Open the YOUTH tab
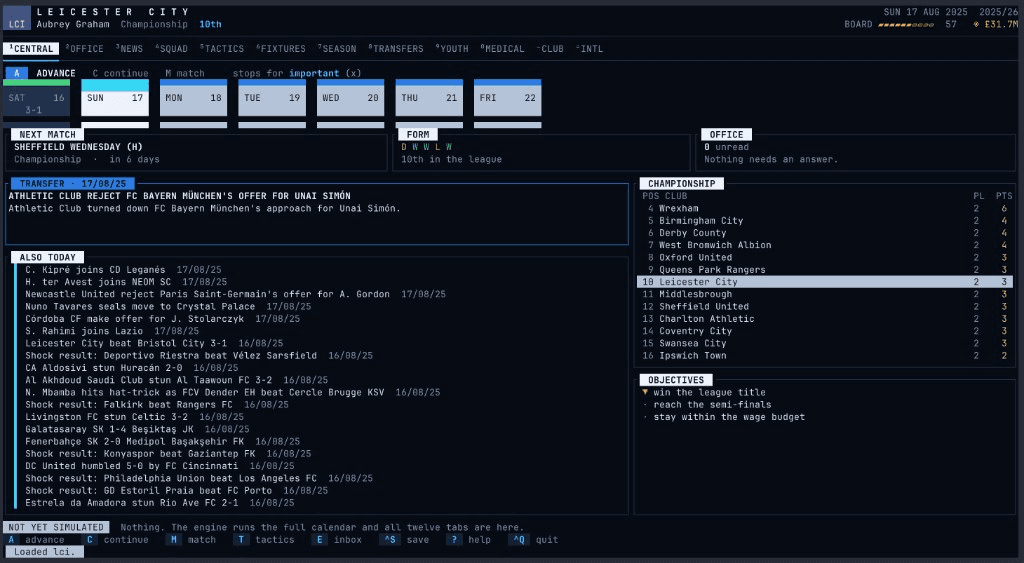1024x563 pixels. [452, 49]
